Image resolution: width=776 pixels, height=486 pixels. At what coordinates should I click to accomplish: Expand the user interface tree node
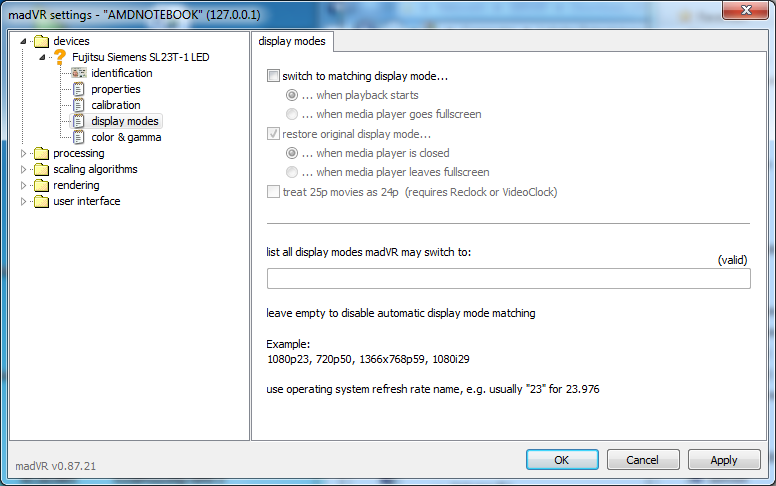(23, 201)
